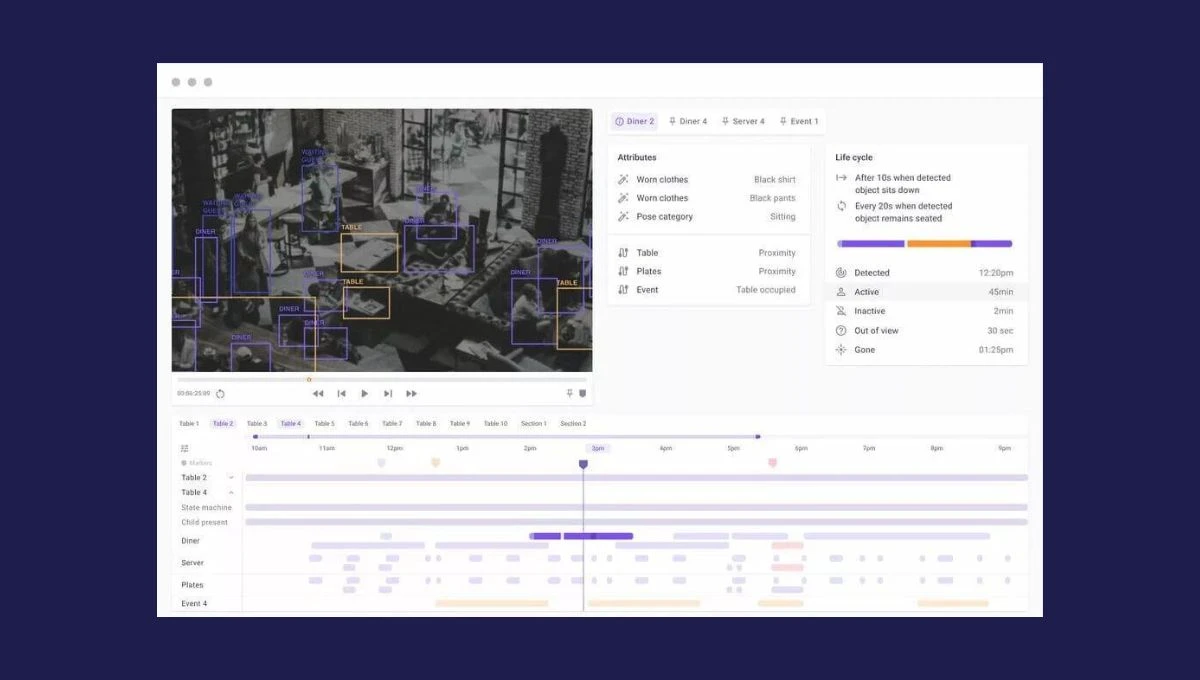The height and width of the screenshot is (680, 1200).
Task: Toggle the Markers row dot
Action: point(184,463)
